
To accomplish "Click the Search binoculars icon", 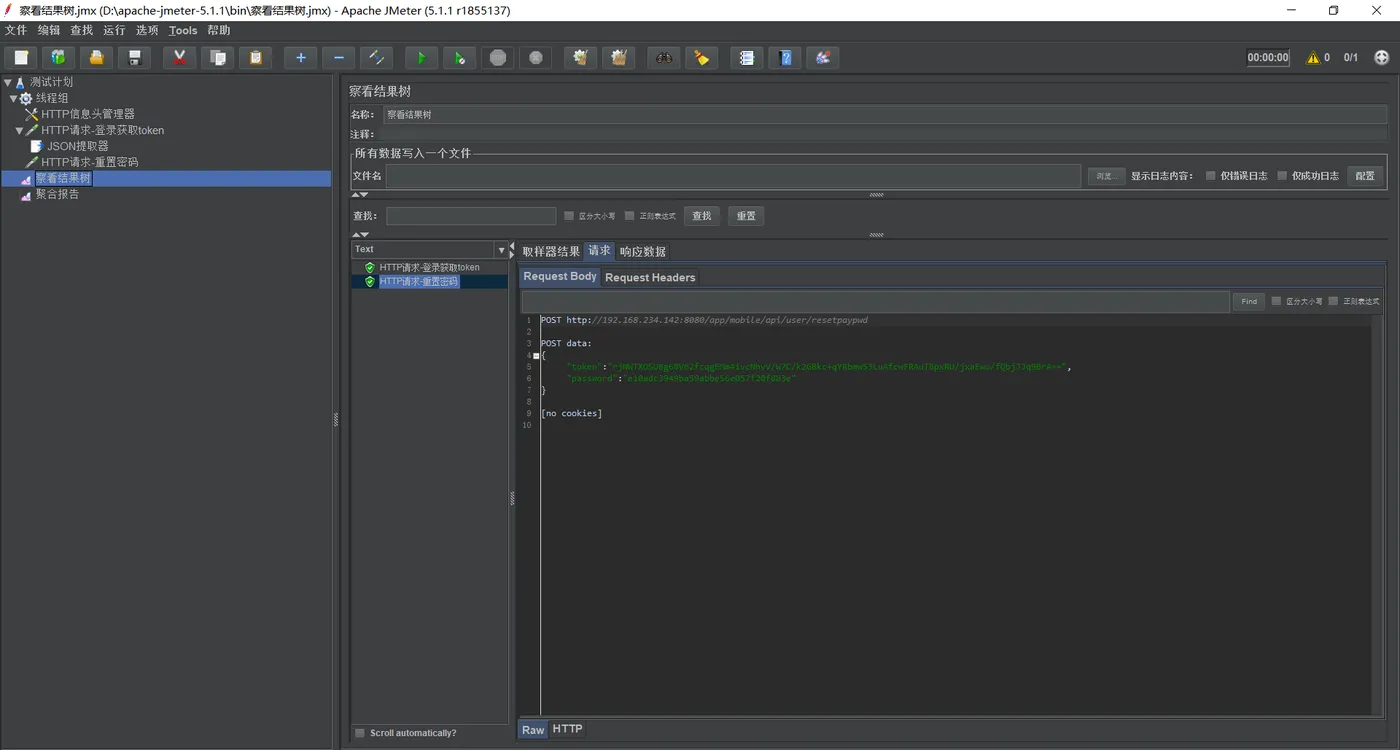I will click(x=663, y=57).
